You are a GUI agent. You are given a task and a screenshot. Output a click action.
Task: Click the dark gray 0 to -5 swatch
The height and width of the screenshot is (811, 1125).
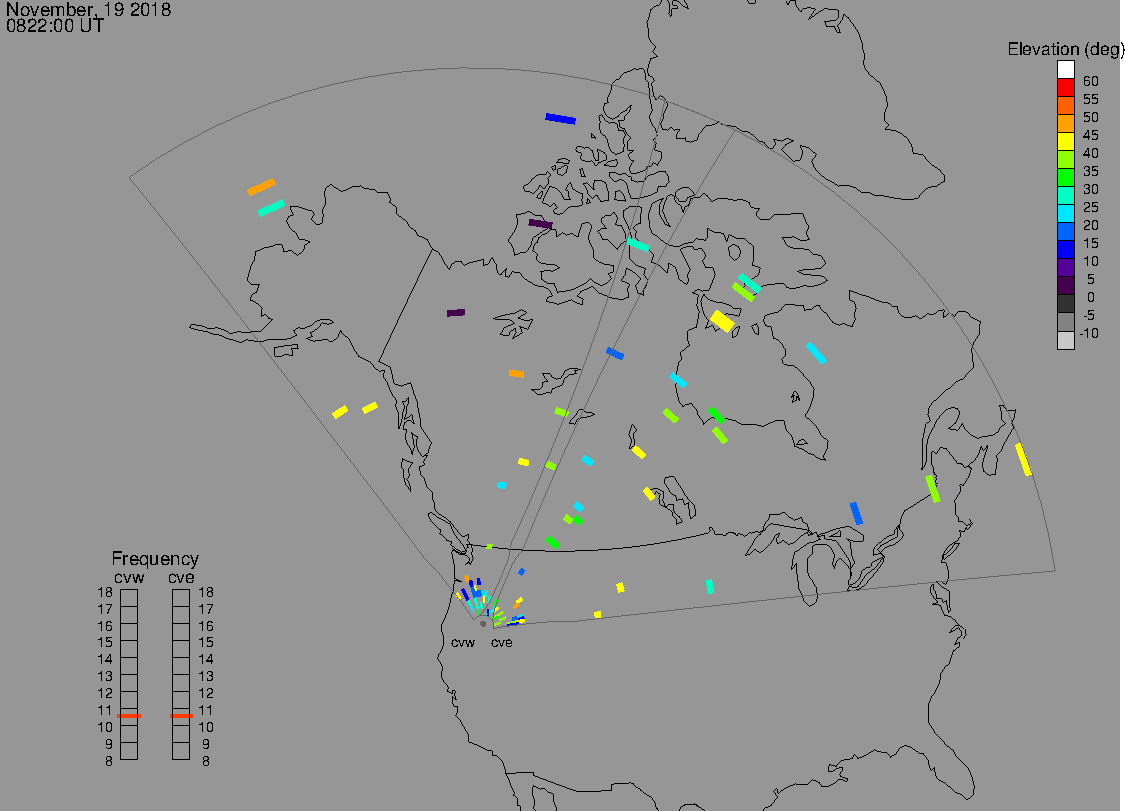tap(1065, 304)
